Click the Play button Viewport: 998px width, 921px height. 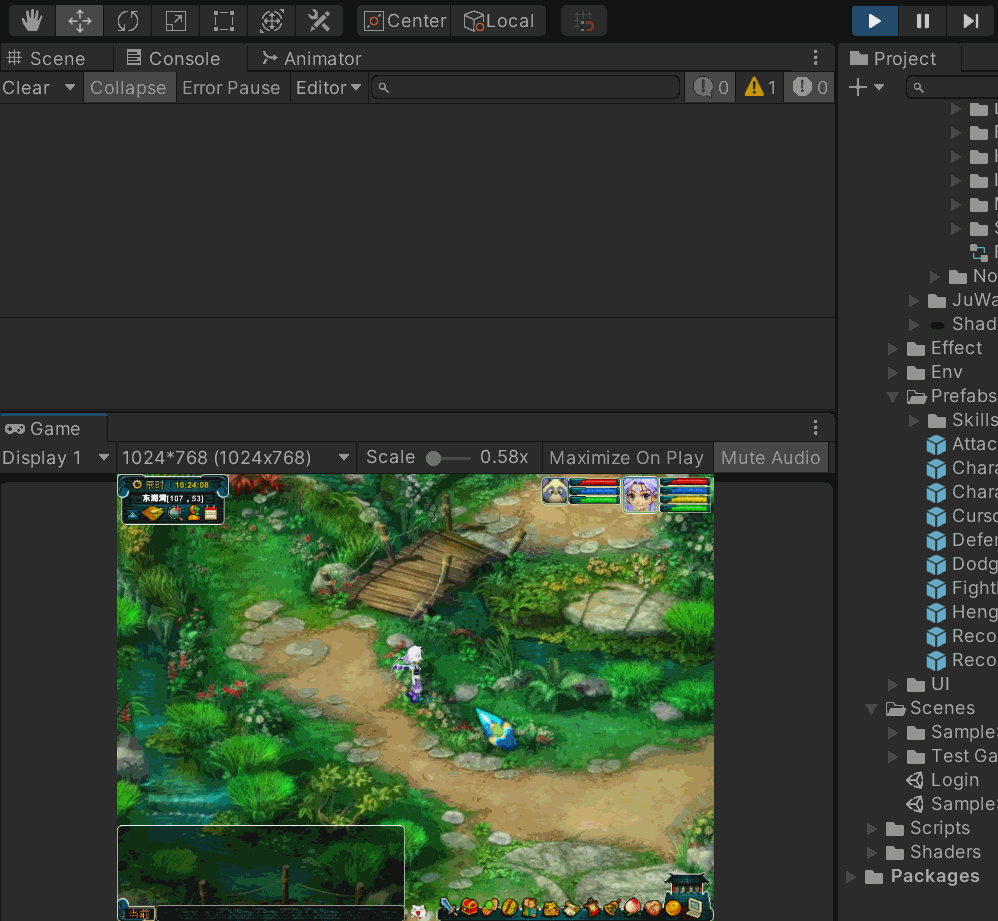tap(875, 21)
